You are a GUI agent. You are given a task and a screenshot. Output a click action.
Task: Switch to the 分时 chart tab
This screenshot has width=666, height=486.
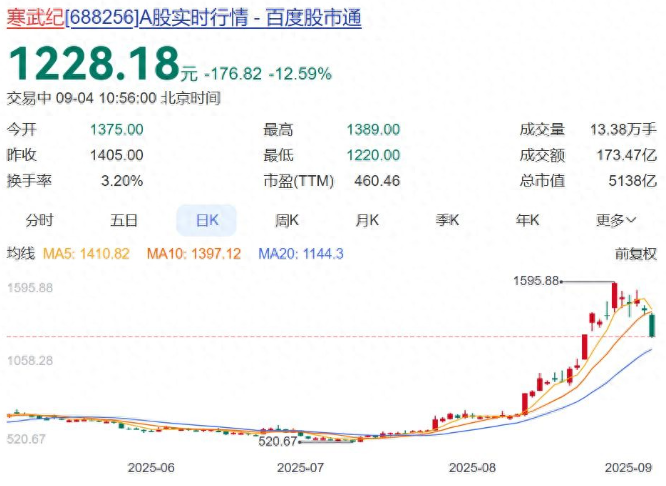(40, 220)
